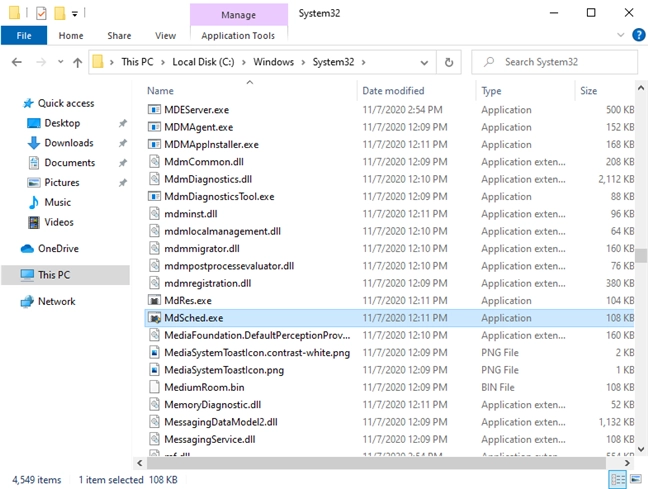Click the New folder quick access icon

60,13
